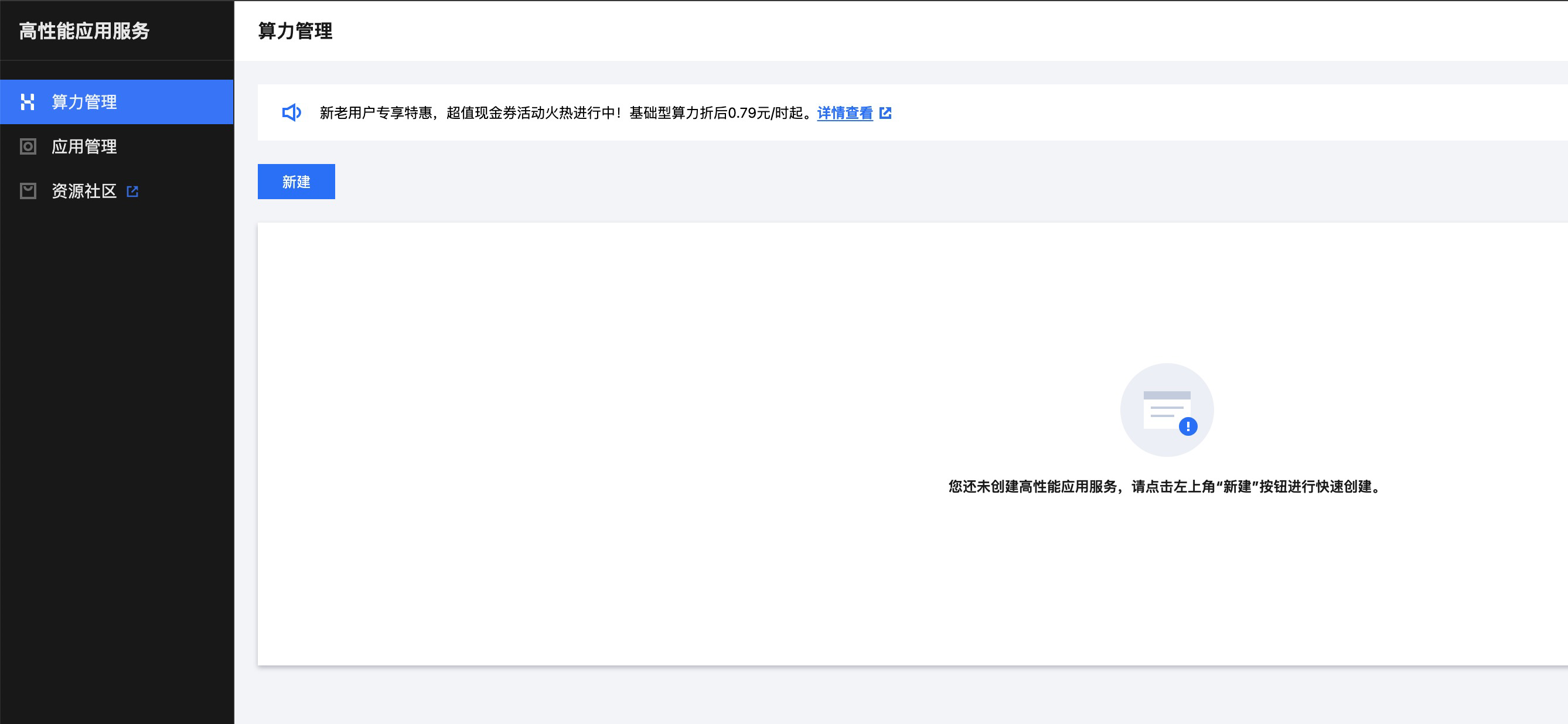
Task: Open the external link icon next to 资源社区
Action: tap(132, 190)
